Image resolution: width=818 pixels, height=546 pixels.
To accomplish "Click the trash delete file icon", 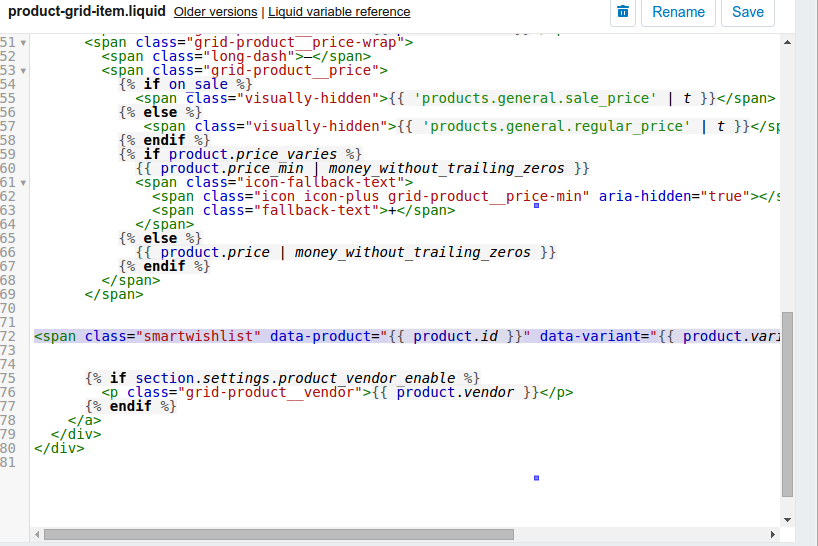I will (x=623, y=12).
